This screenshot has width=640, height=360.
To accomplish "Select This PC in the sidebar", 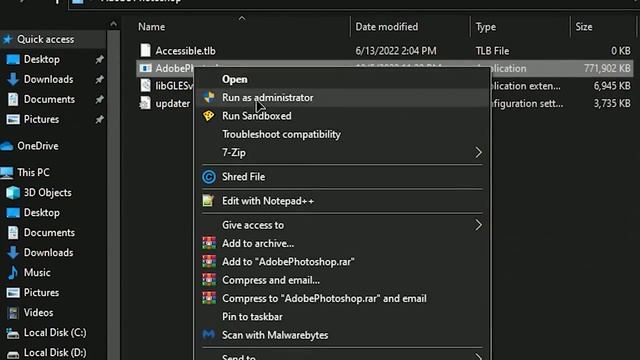I will 33,172.
